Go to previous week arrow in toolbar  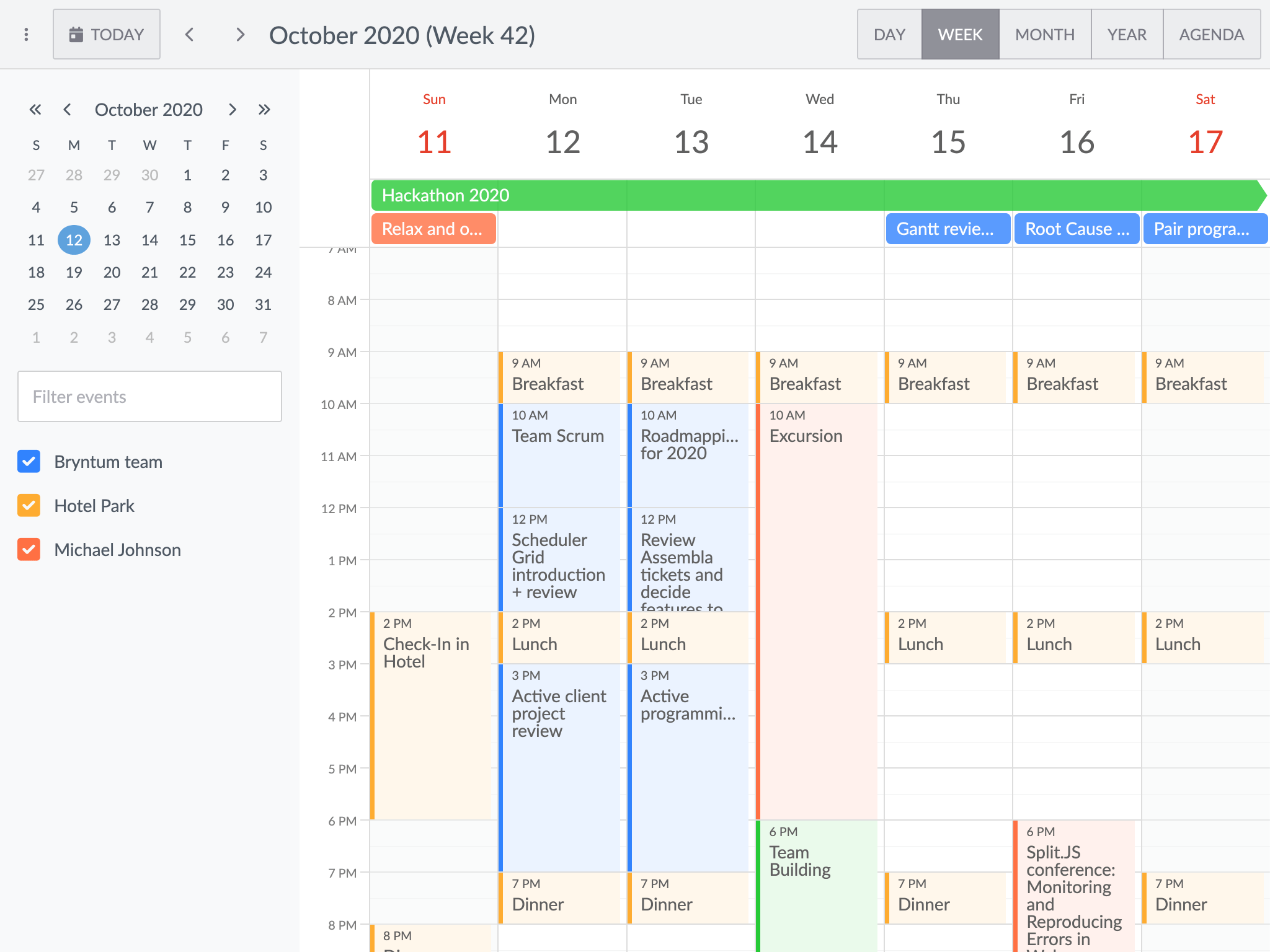(x=190, y=35)
